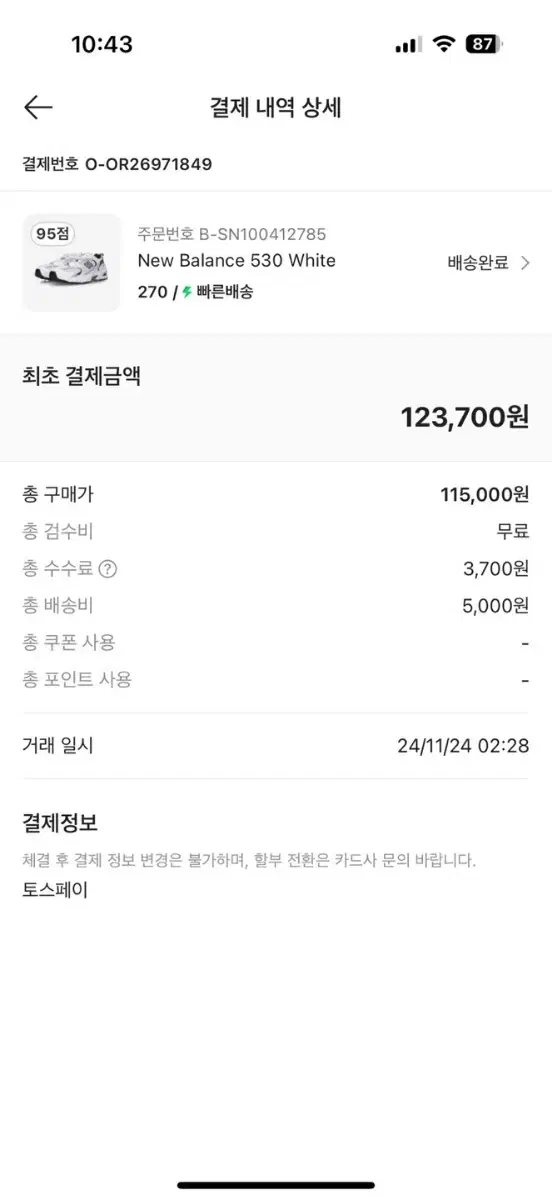
Task: Open the 총 수수료 help question-mark icon
Action: point(108,569)
